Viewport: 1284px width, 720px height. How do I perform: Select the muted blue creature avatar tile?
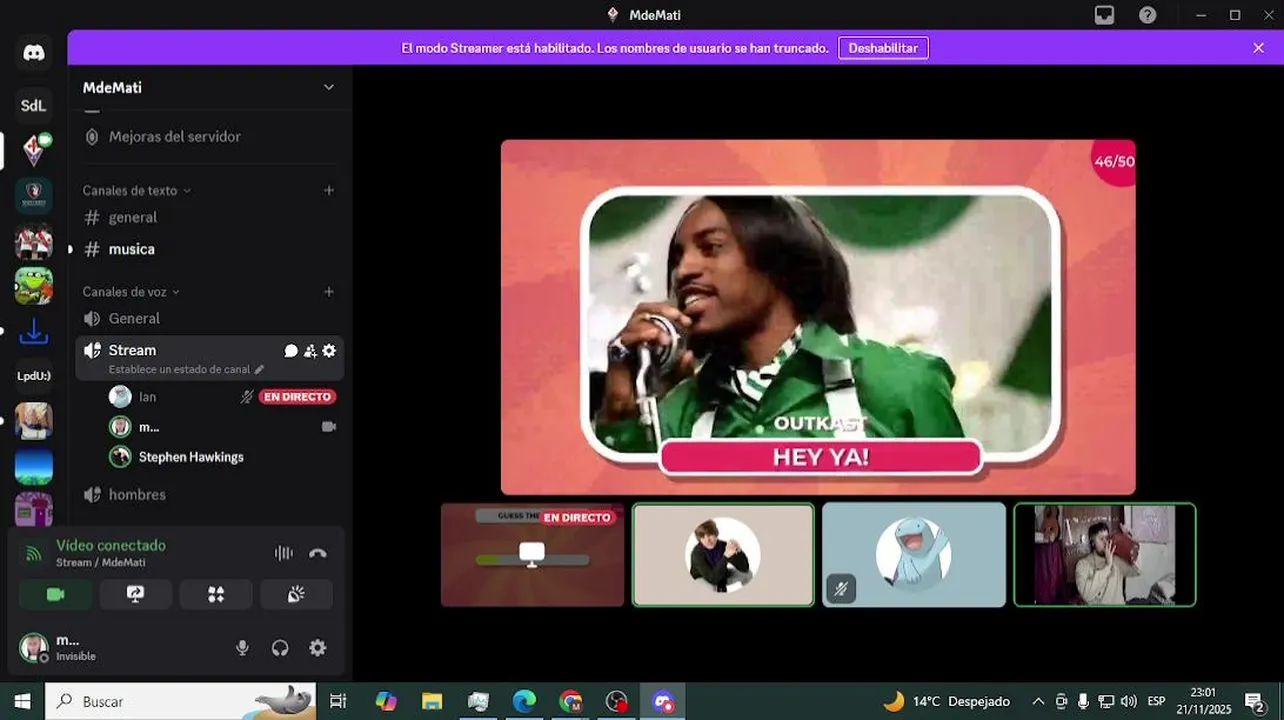click(x=914, y=555)
